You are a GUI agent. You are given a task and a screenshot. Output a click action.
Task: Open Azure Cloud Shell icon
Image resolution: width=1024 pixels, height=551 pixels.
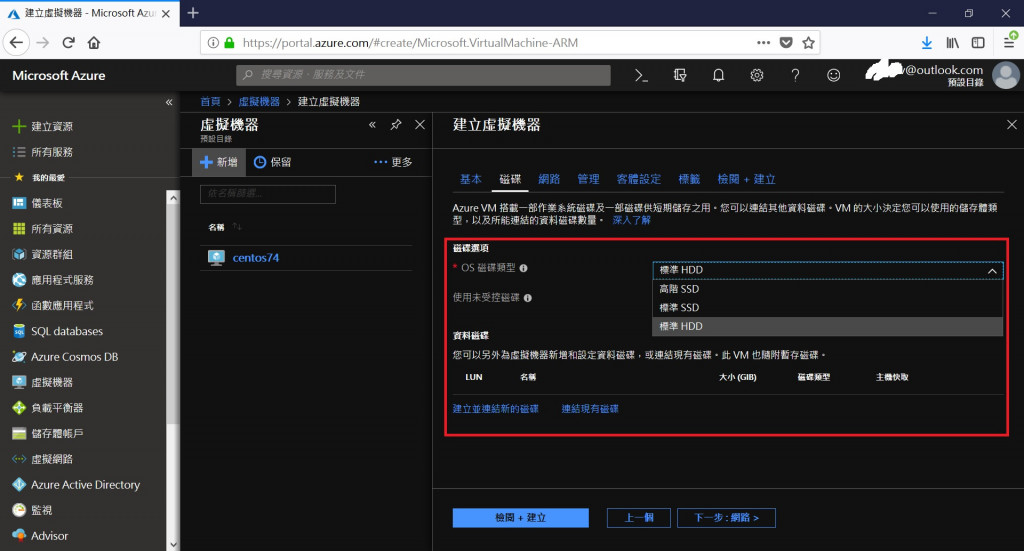coord(641,76)
